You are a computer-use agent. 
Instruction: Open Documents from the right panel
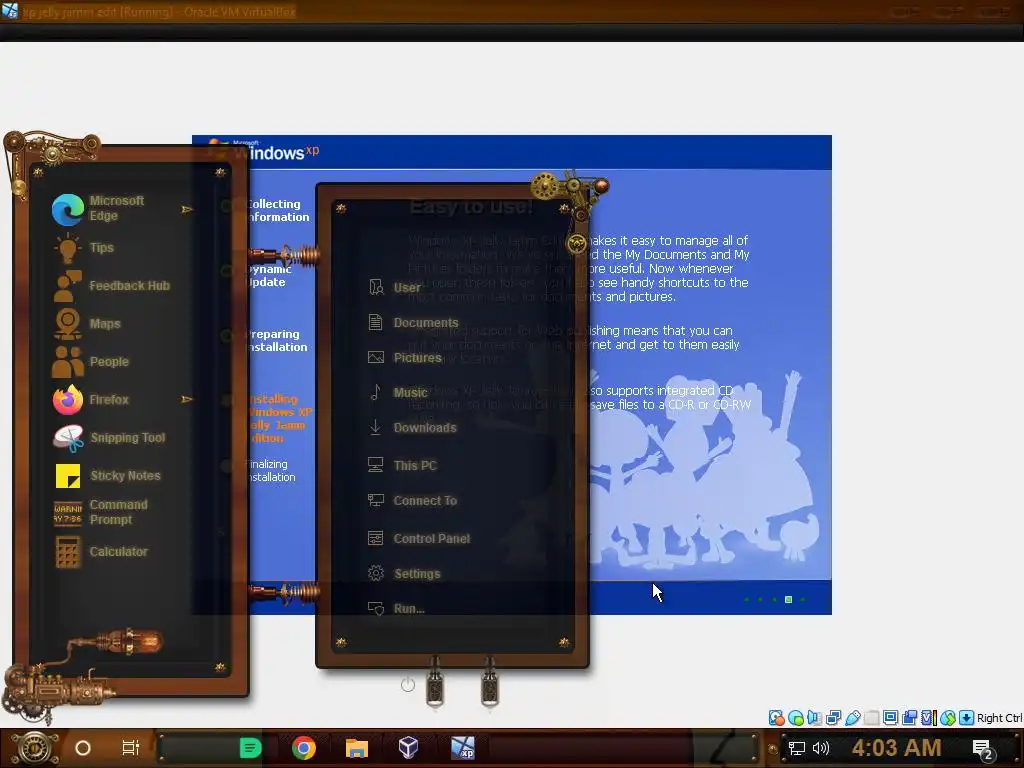pos(413,323)
